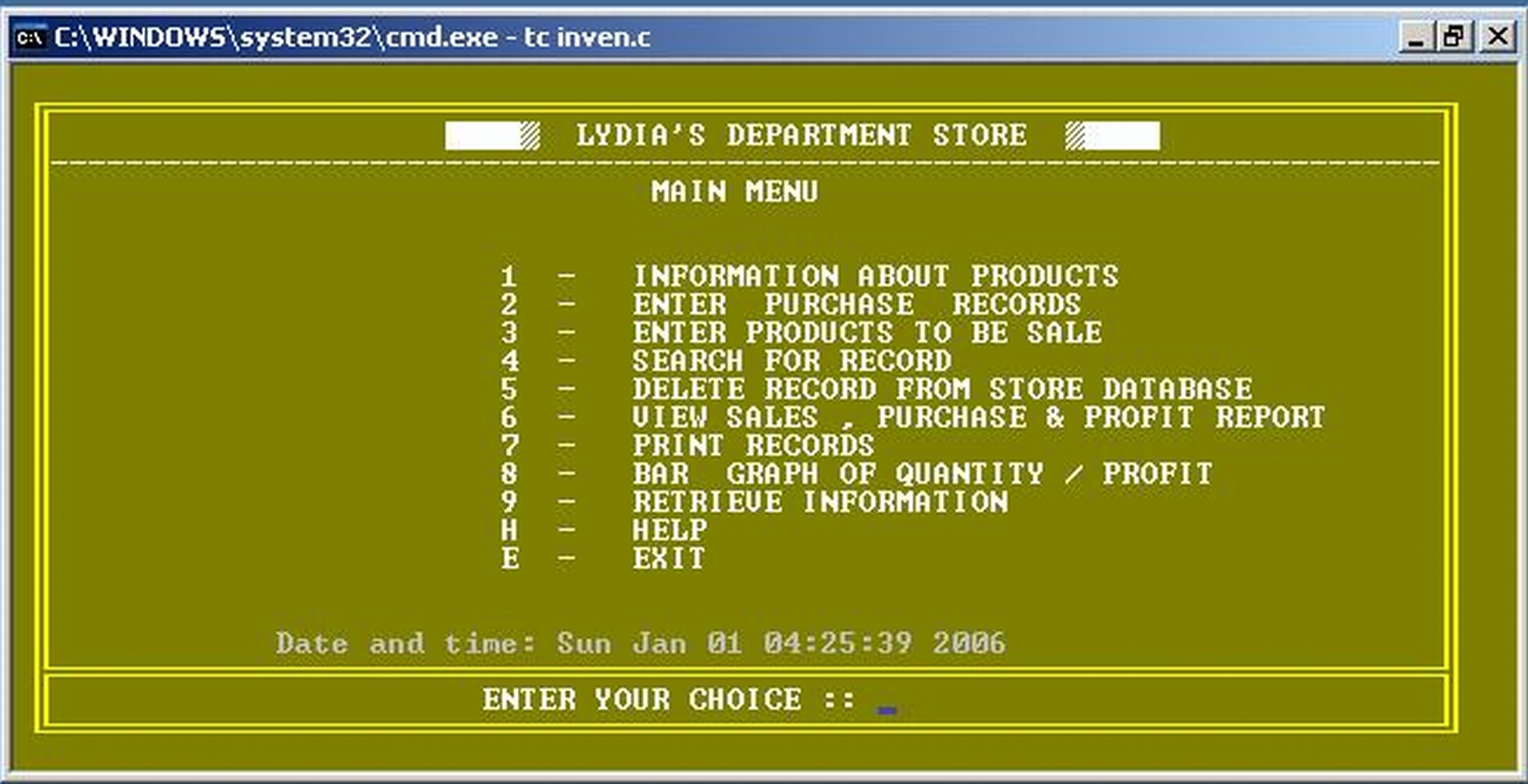Click option number '4' in menu
Viewport: 1528px width, 784px height.
point(509,361)
